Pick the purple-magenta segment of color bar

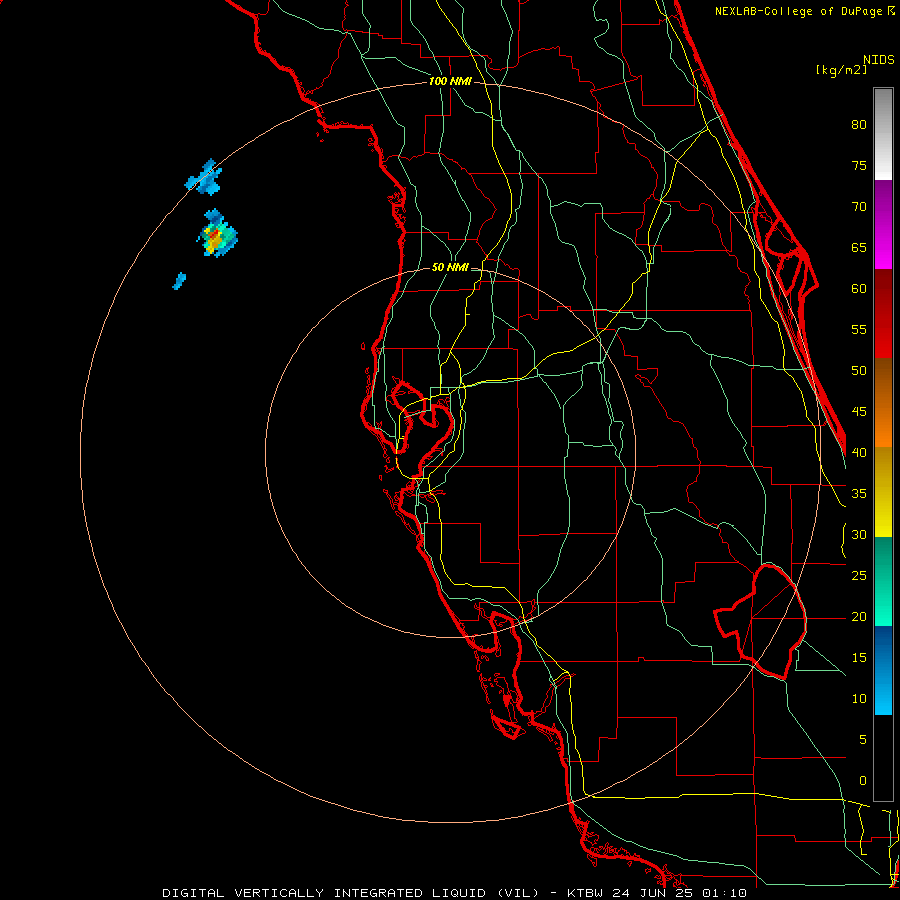pyautogui.click(x=883, y=224)
